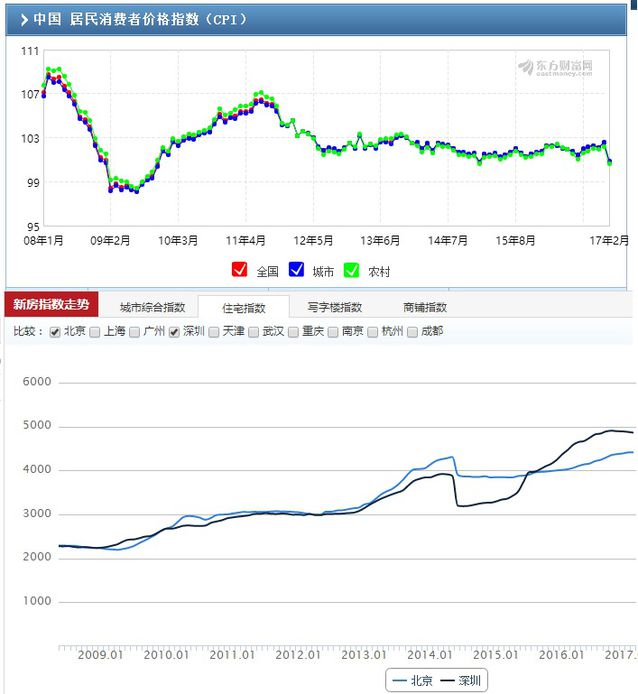
Task: Switch to the 城市综合指数 tab
Action: pos(152,307)
